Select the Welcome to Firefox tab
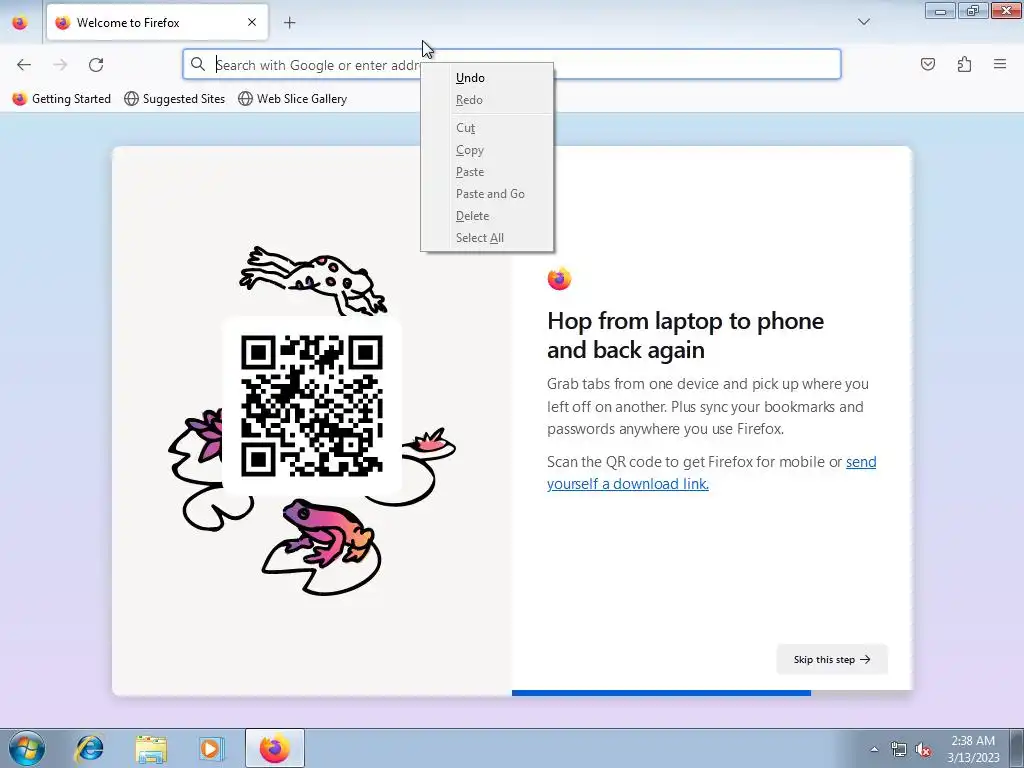This screenshot has width=1024, height=768. coord(157,22)
